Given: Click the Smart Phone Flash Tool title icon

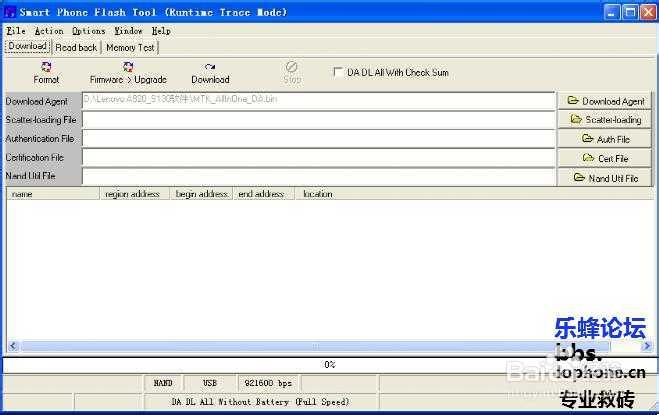Looking at the screenshot, I should point(9,12).
